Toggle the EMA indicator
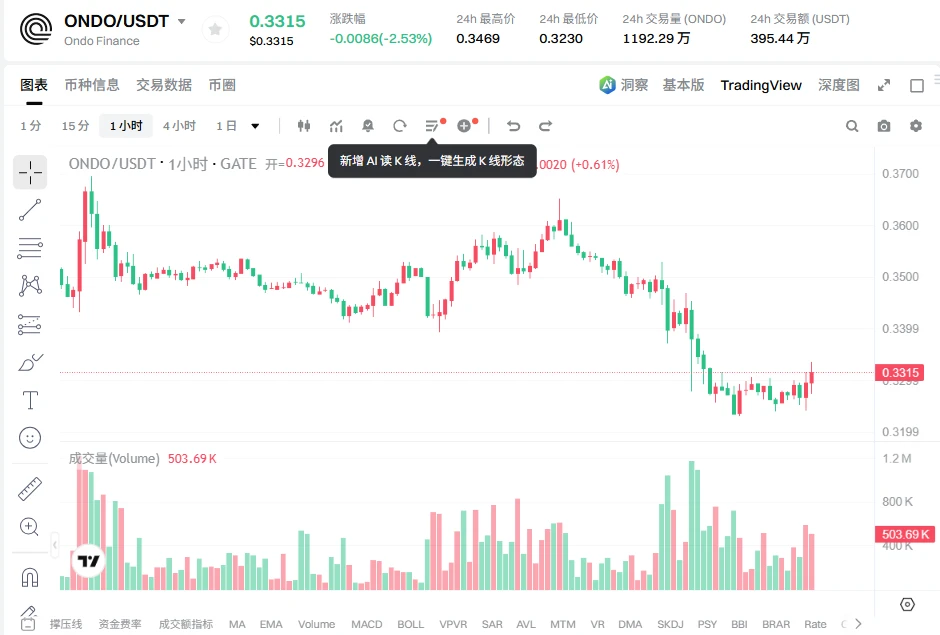 [271, 624]
